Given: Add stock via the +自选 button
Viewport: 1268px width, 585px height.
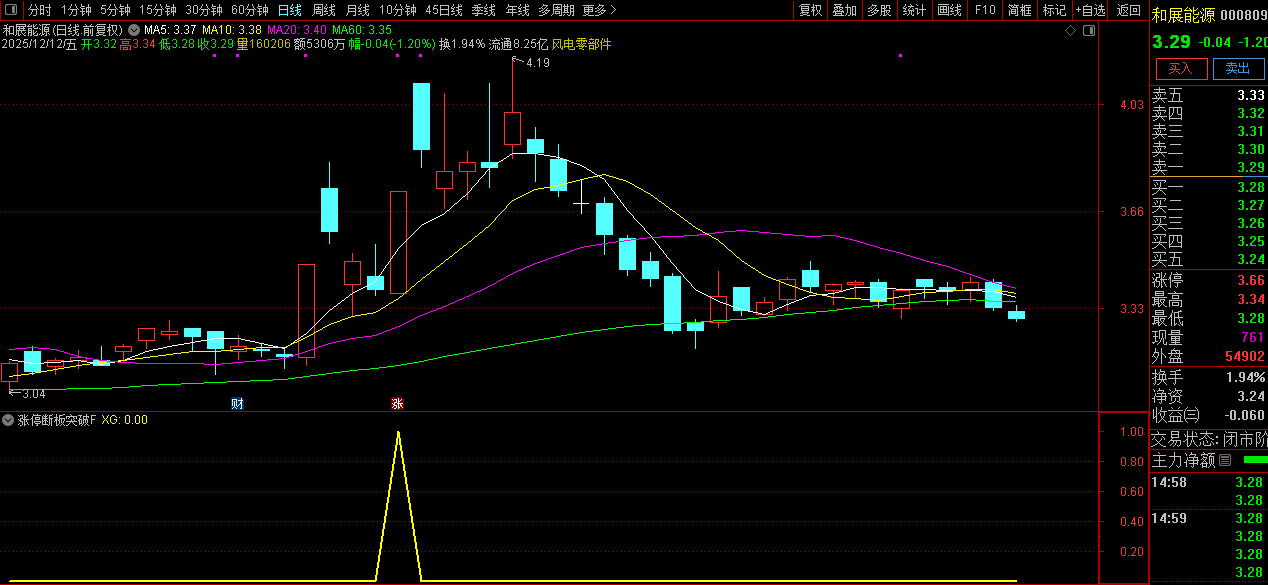Looking at the screenshot, I should pyautogui.click(x=1089, y=10).
